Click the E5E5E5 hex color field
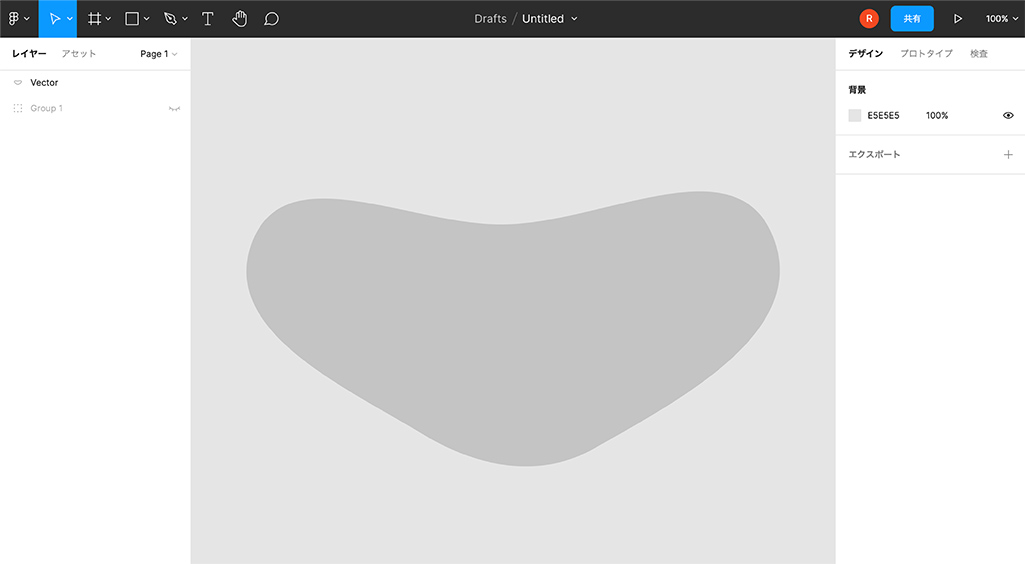This screenshot has height=564, width=1025. coord(883,116)
